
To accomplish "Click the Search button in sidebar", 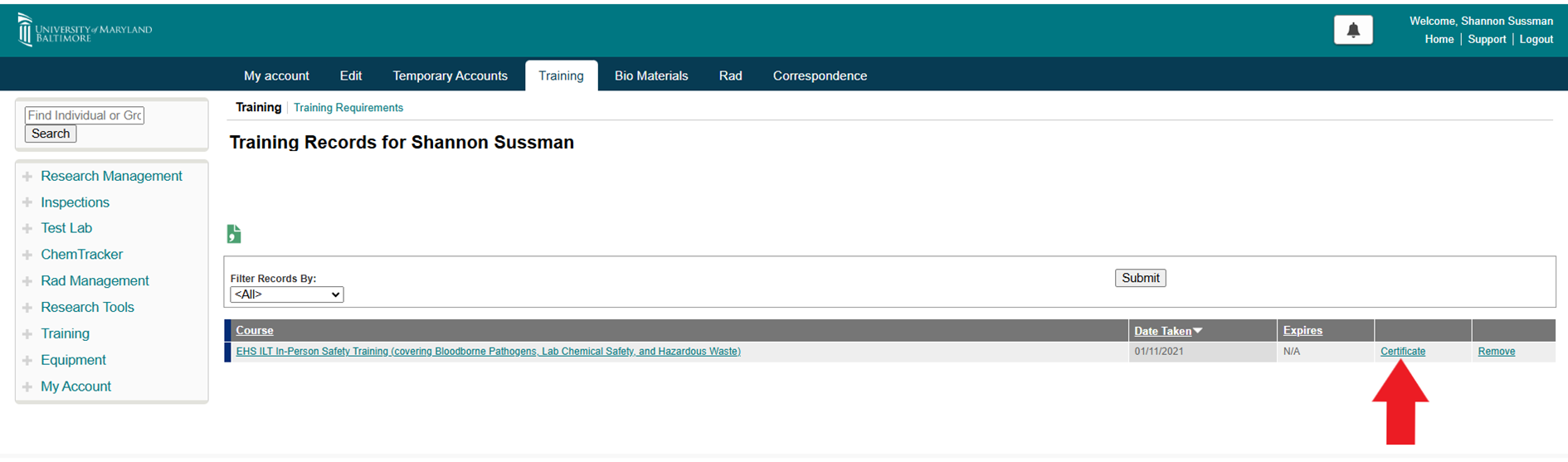I will pyautogui.click(x=51, y=134).
